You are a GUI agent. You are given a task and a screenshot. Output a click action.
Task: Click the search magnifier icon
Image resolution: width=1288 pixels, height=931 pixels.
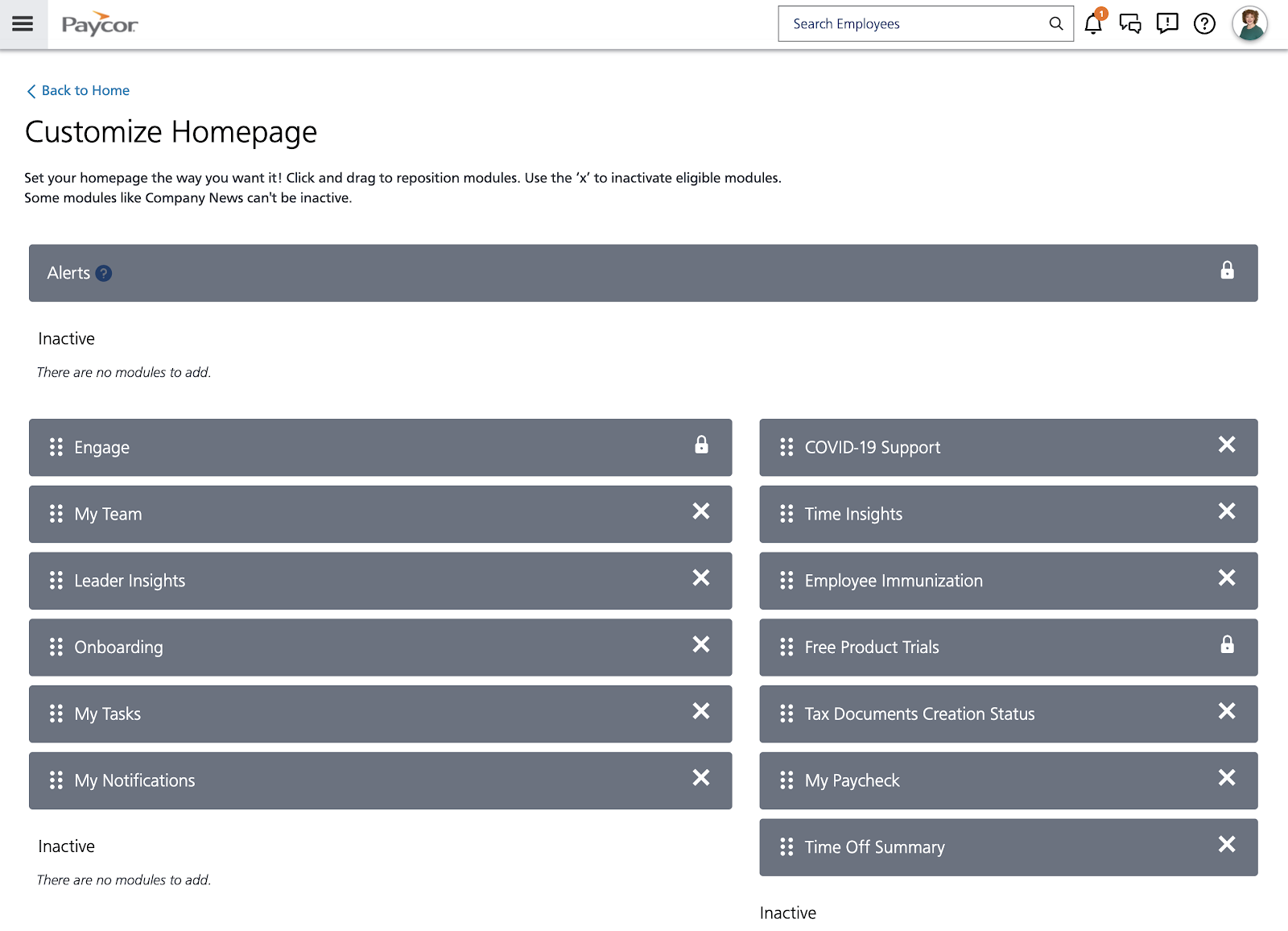[x=1056, y=24]
